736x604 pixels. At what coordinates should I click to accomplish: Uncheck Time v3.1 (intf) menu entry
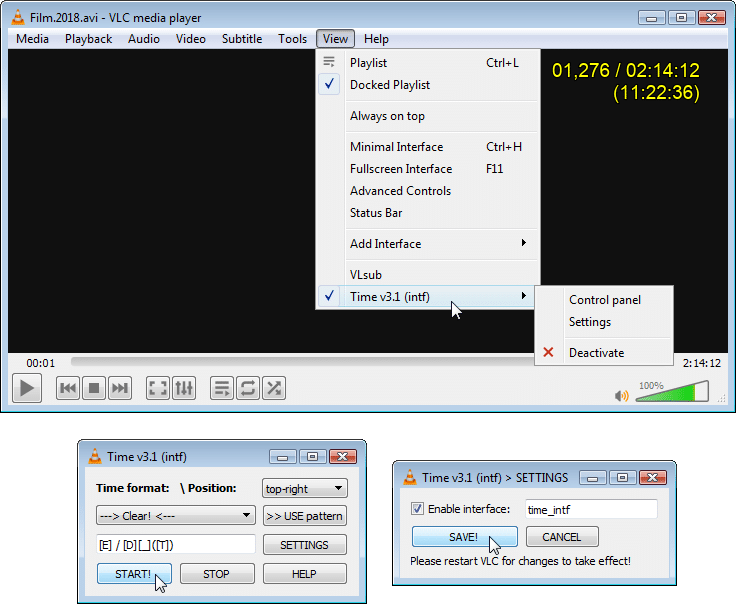click(390, 296)
